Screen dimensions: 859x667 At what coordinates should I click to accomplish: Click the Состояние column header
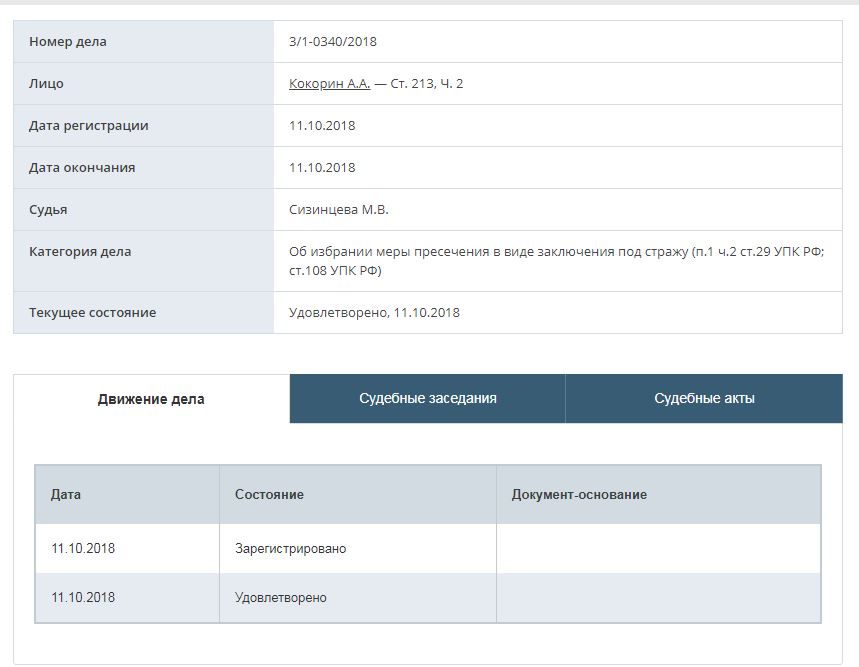point(269,495)
